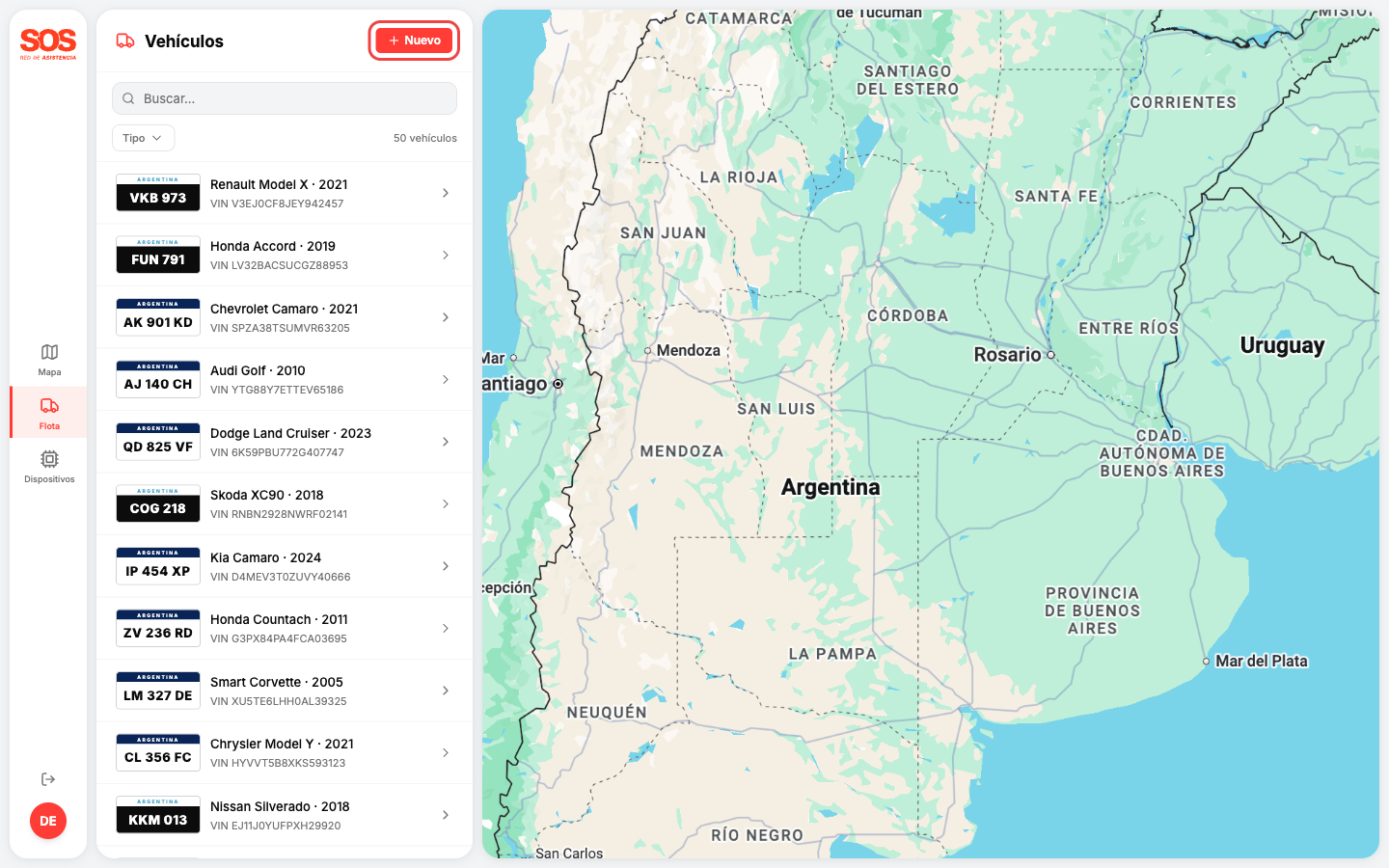Click the Mar del Plata marker on the map
Viewport: 1389px width, 868px height.
point(1207,662)
